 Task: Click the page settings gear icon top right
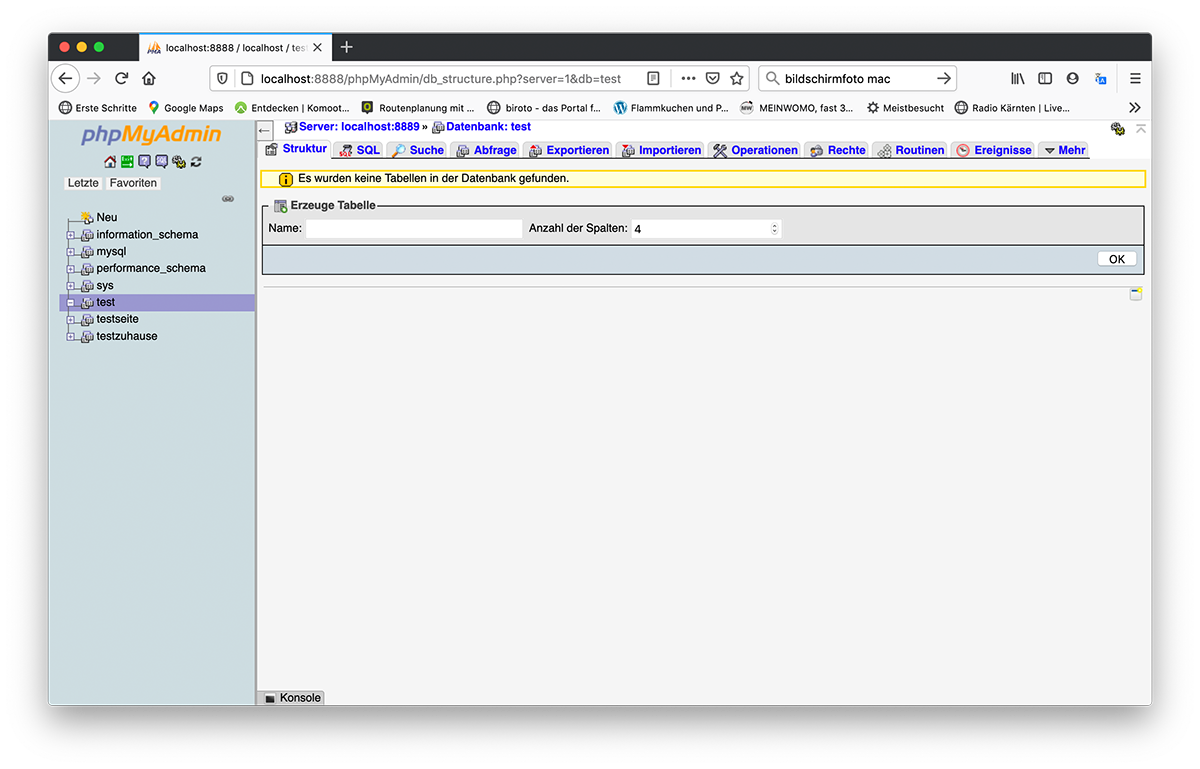click(1118, 129)
